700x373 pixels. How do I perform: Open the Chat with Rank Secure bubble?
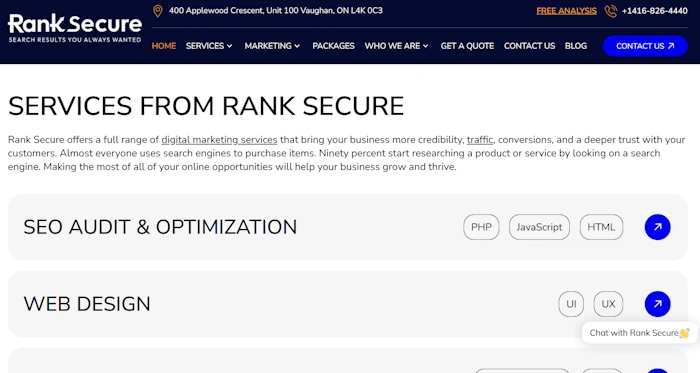point(640,333)
